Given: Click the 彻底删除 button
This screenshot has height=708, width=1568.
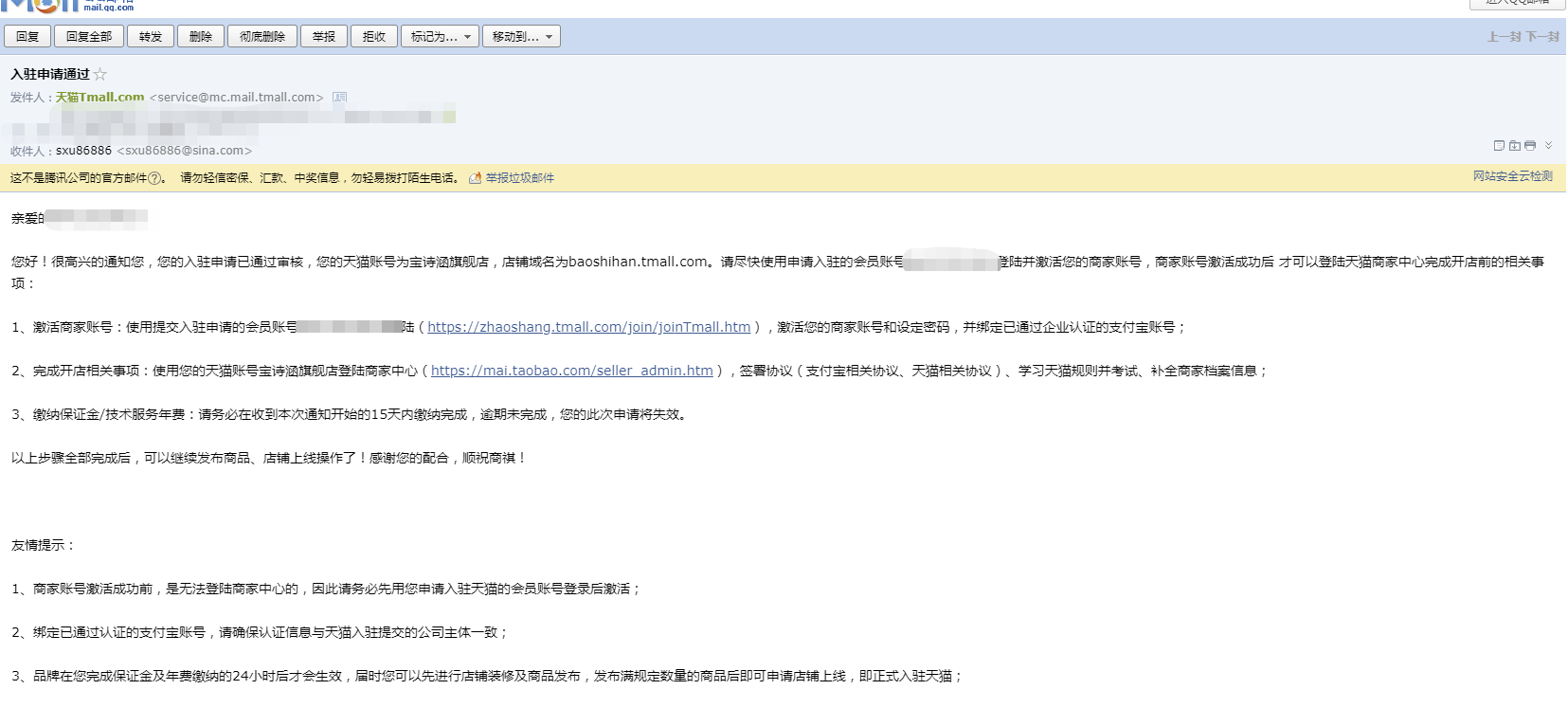Looking at the screenshot, I should tap(262, 37).
